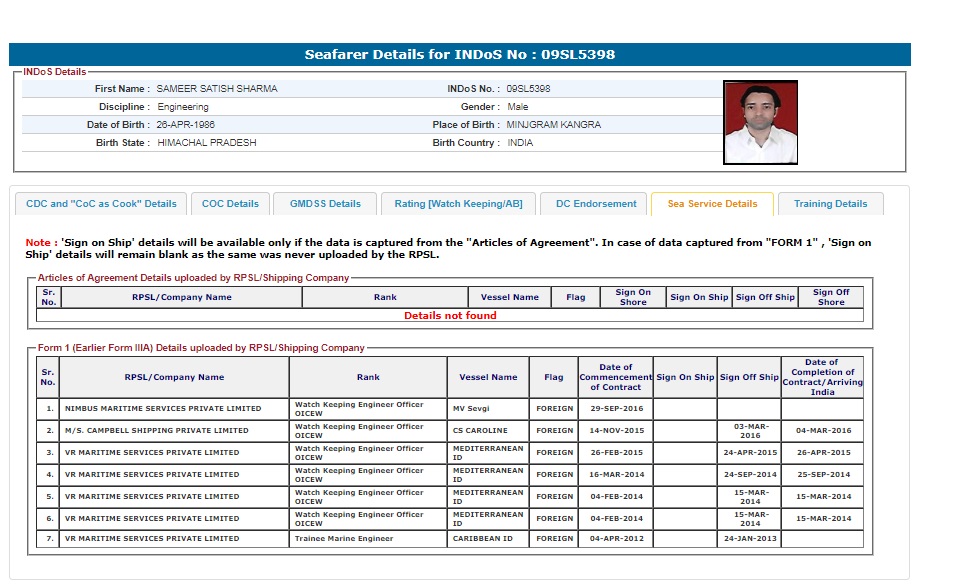This screenshot has height=586, width=978.
Task: Open the GMDSS Details tab
Action: 325,204
